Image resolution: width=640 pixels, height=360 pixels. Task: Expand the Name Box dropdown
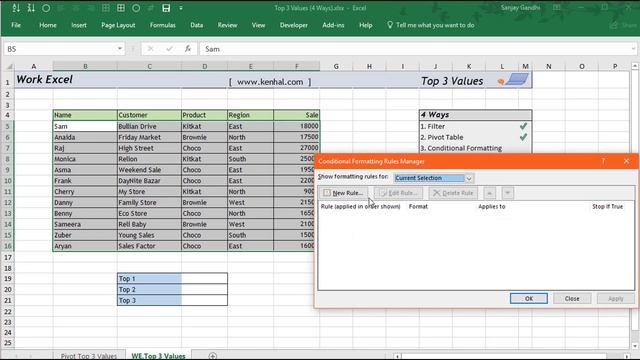(120, 49)
